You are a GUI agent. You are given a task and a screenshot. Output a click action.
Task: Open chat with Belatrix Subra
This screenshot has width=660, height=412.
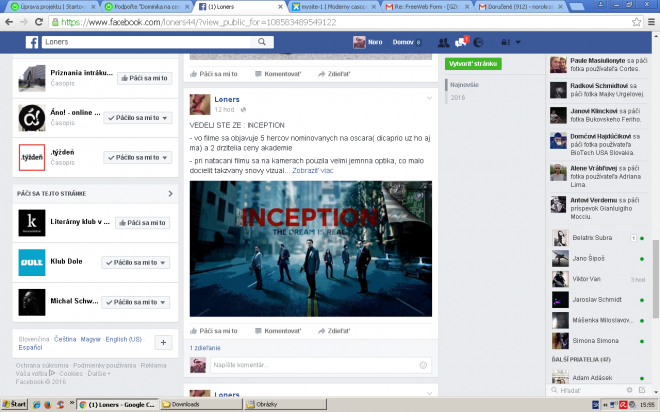(599, 238)
